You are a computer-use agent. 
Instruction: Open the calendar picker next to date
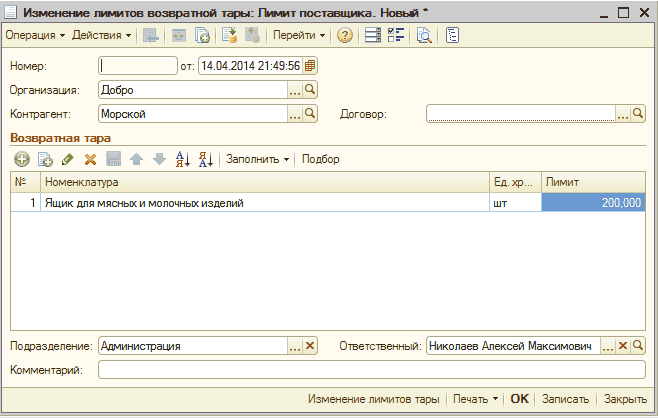(310, 66)
